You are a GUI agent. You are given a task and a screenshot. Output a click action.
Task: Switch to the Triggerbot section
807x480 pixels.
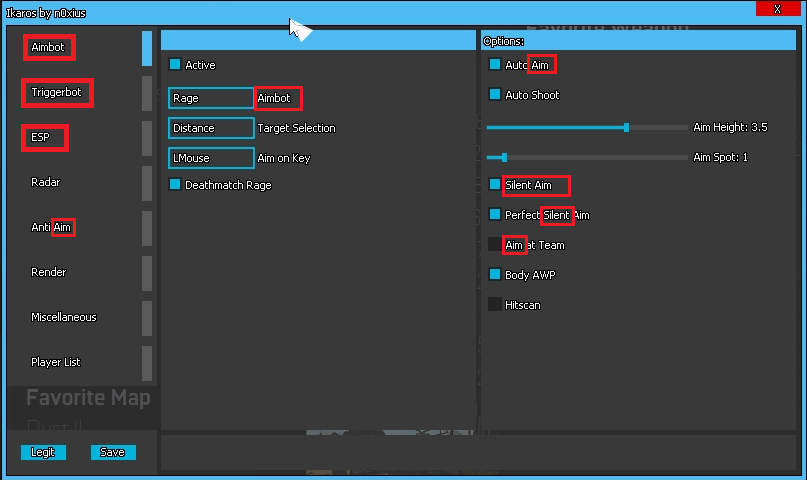click(56, 93)
